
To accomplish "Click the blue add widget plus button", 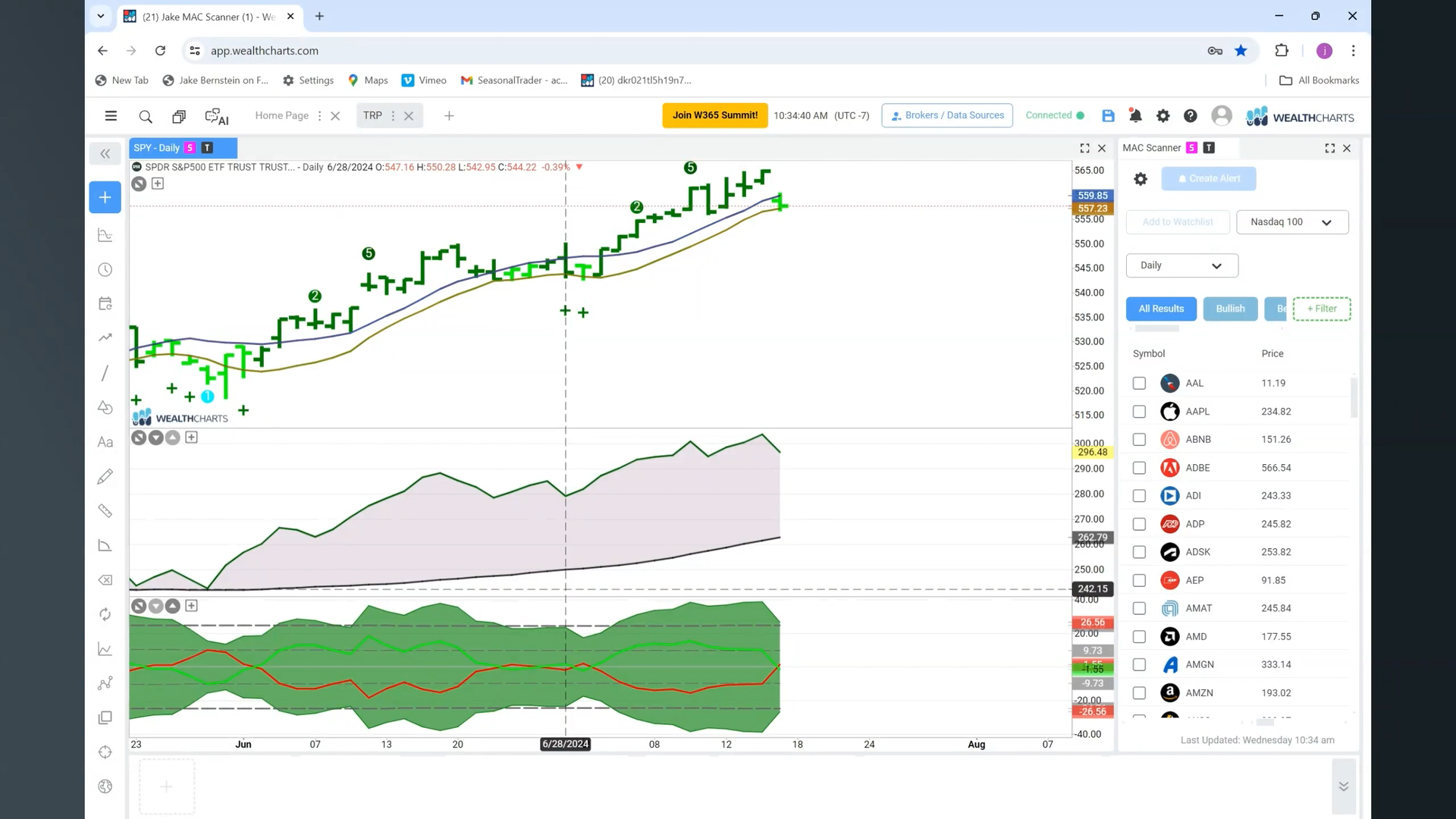I will point(105,197).
